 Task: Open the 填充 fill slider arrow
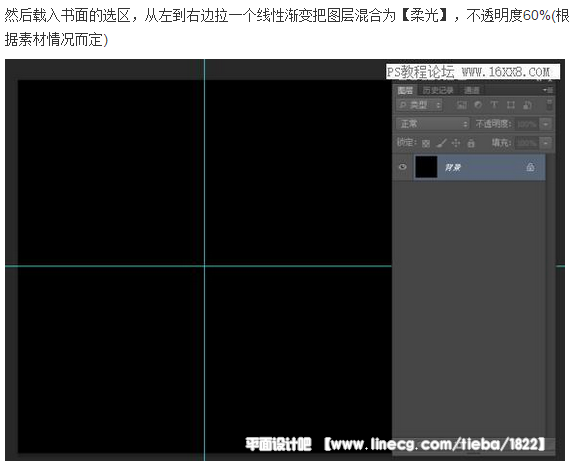tap(546, 143)
